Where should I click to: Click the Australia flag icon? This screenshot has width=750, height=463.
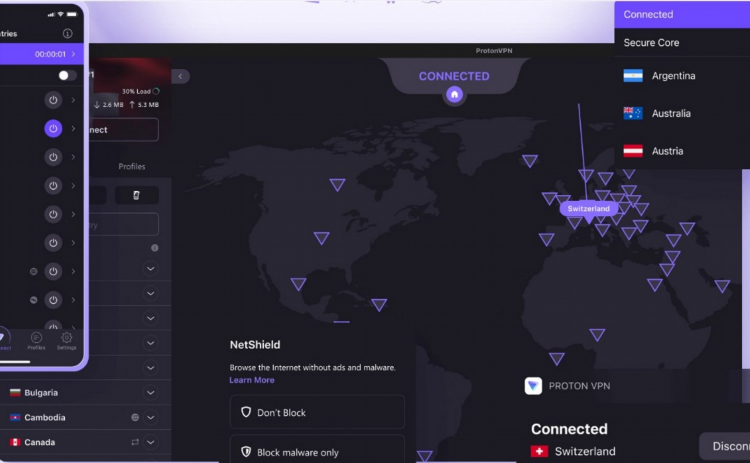tap(633, 113)
